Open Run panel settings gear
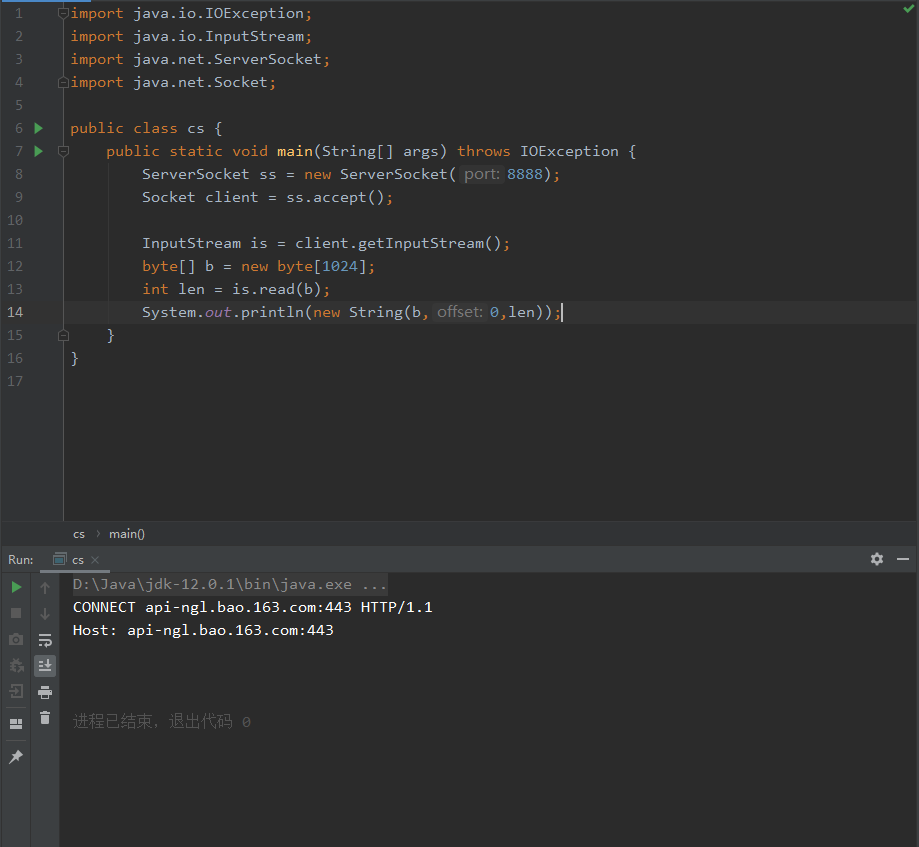The width and height of the screenshot is (919, 847). point(877,559)
